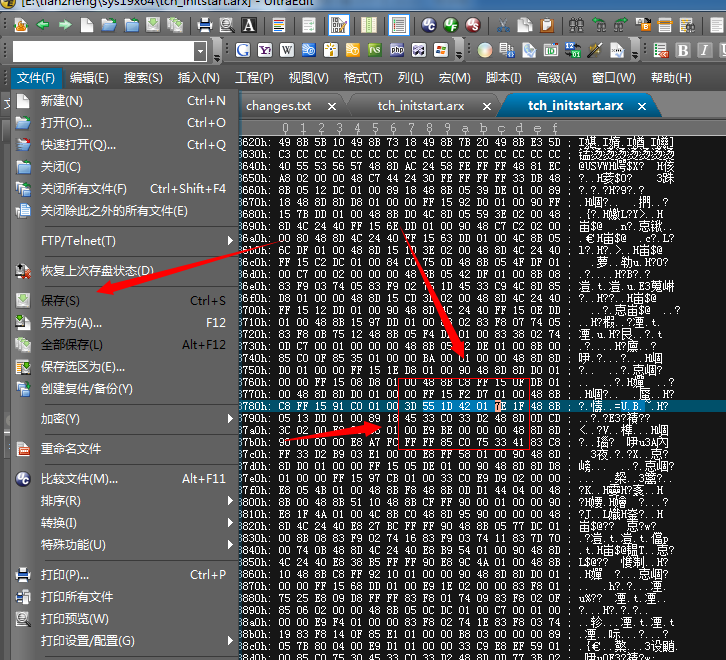Choose 另存为(A)... menu entry

pos(125,322)
